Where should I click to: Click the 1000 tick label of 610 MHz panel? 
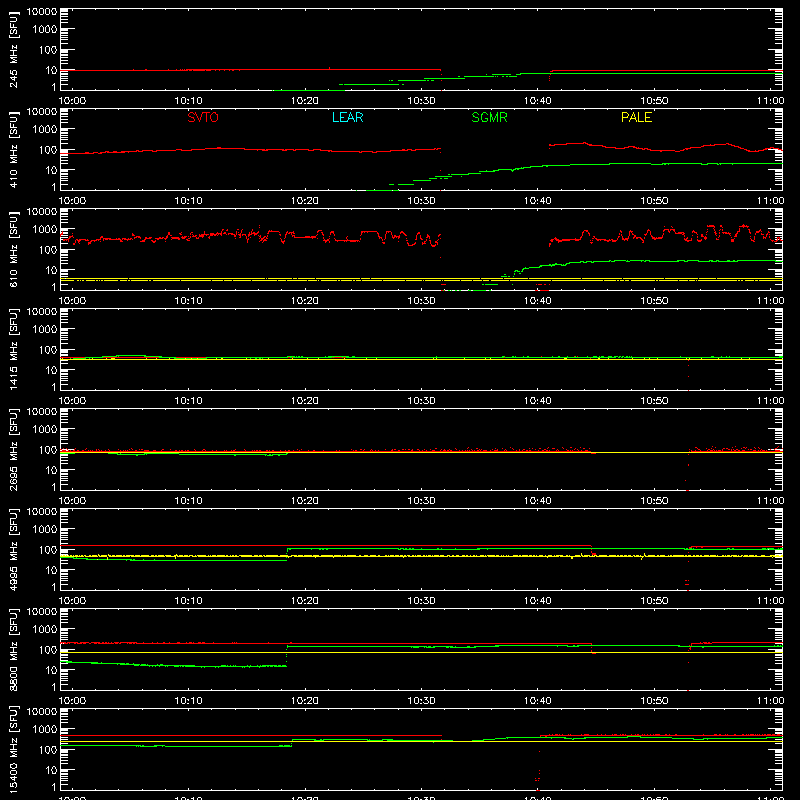45,230
